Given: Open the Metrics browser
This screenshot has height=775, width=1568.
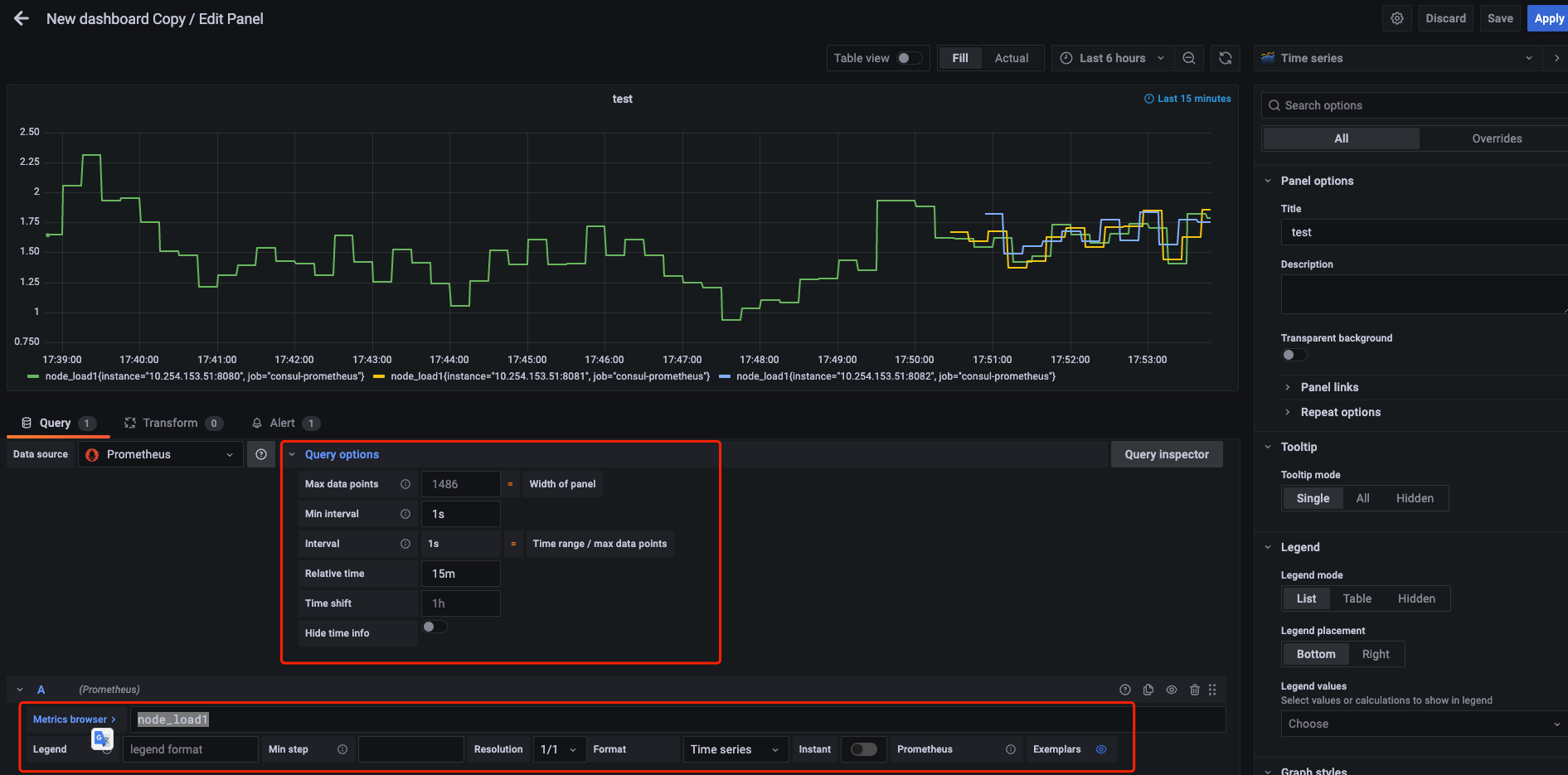Looking at the screenshot, I should pos(74,719).
